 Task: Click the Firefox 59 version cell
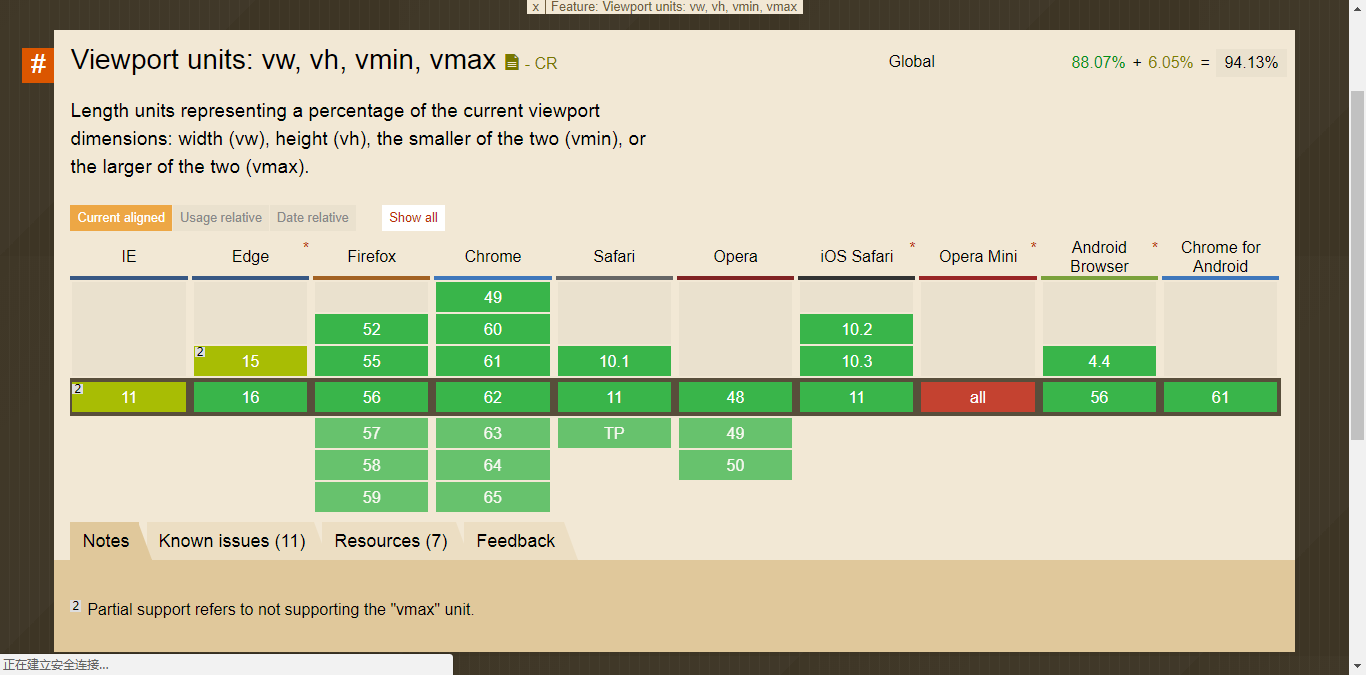point(372,497)
